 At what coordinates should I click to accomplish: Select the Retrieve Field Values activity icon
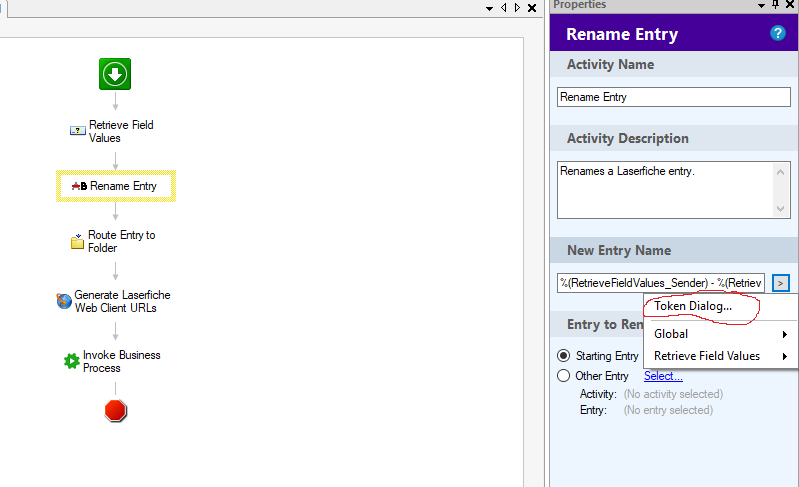pos(77,131)
